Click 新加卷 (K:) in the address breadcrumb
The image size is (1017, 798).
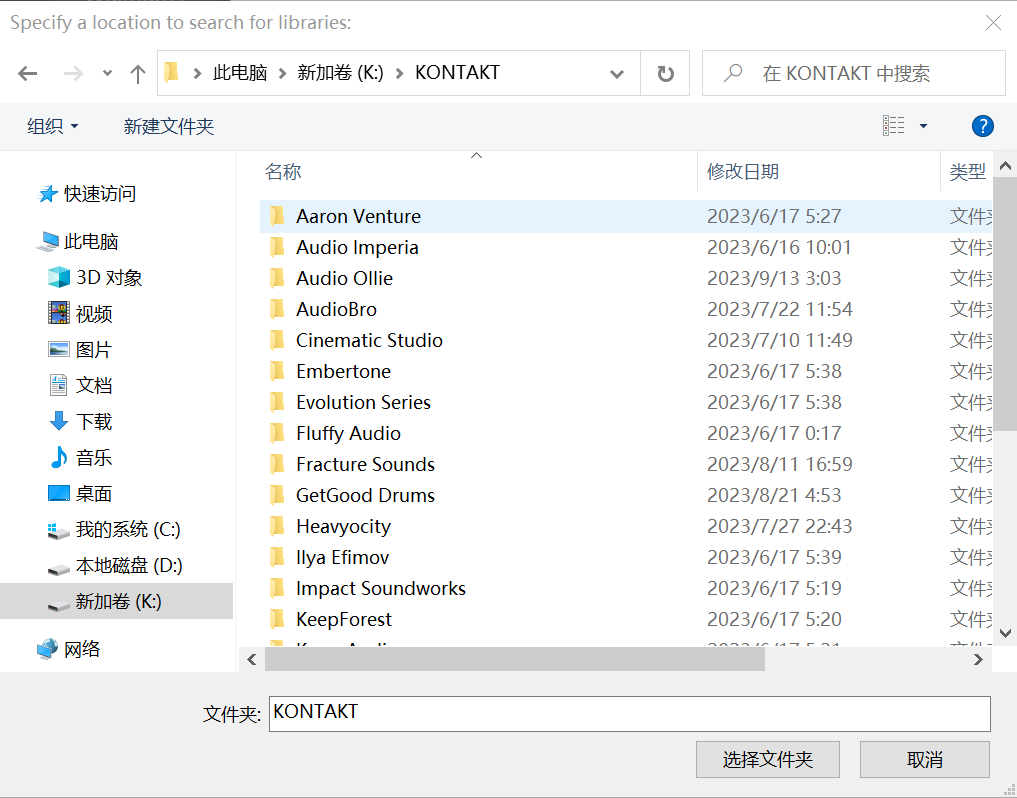tap(341, 73)
